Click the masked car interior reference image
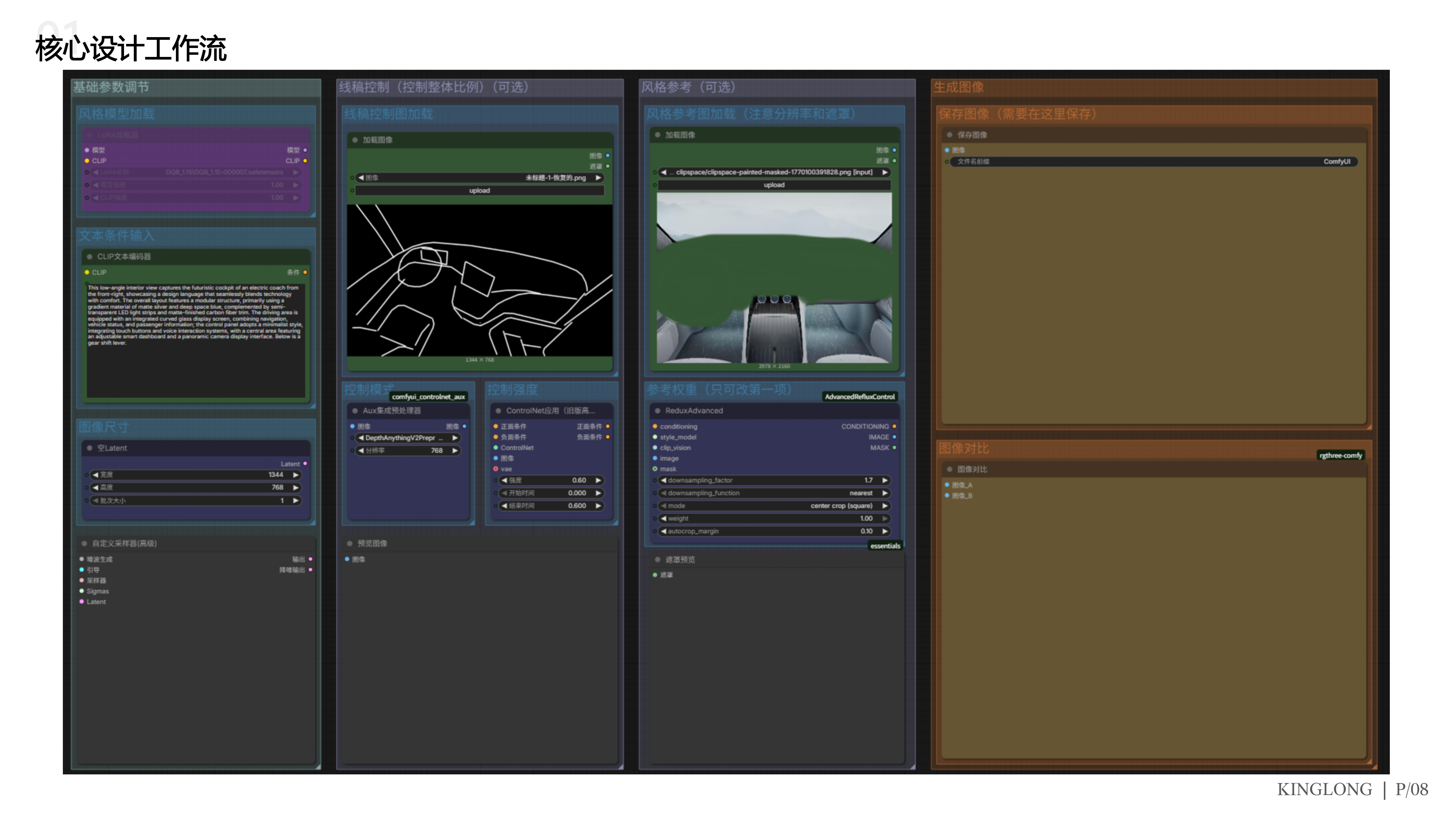Image resolution: width=1456 pixels, height=819 pixels. tap(774, 278)
